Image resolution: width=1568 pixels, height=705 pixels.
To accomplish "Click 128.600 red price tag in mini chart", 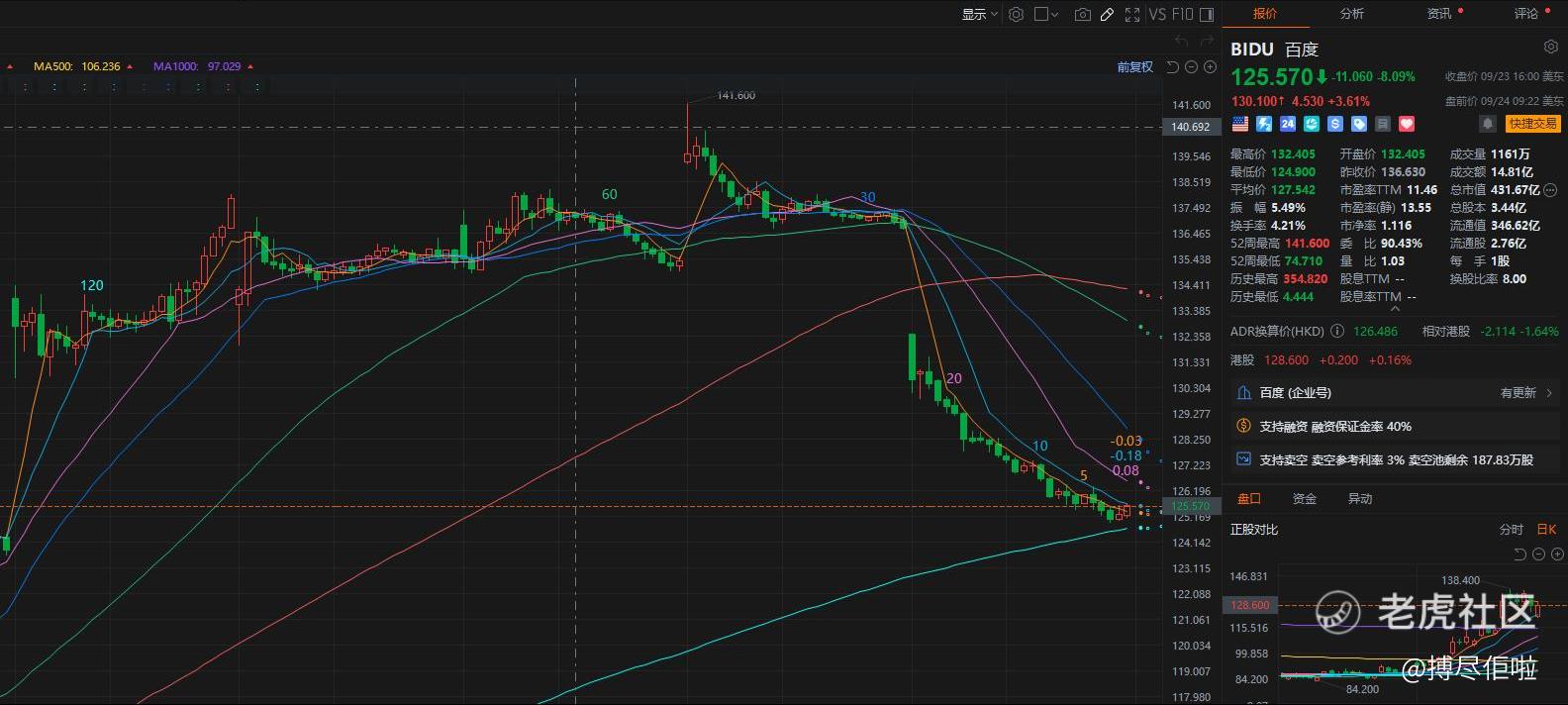I will point(1249,605).
